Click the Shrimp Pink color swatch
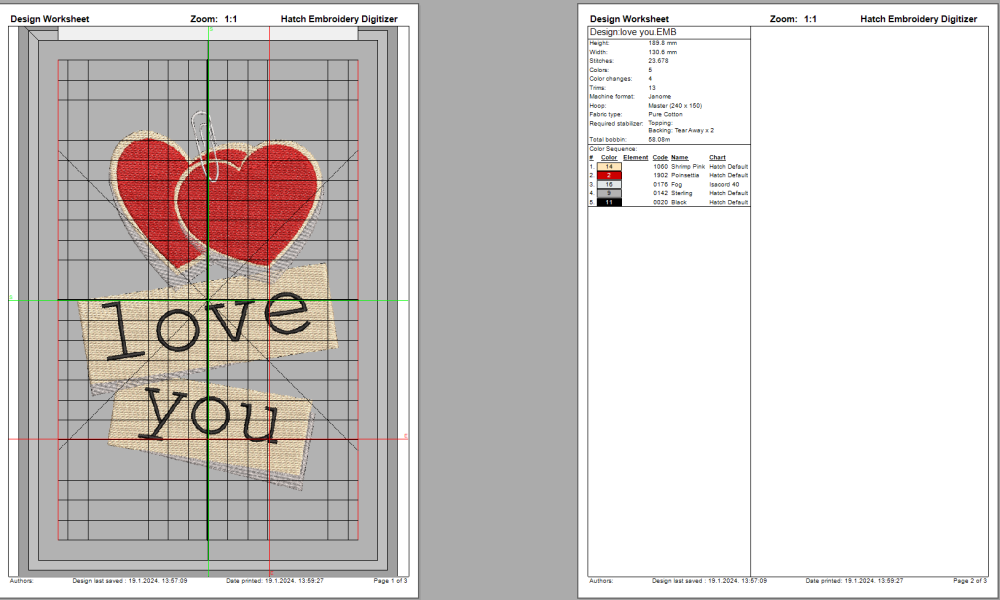Viewport: 1000px width, 600px height. tap(609, 166)
